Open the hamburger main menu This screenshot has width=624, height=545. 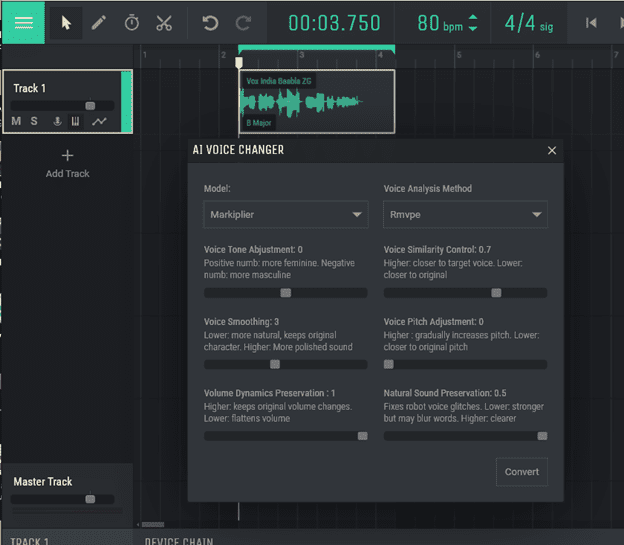point(23,23)
